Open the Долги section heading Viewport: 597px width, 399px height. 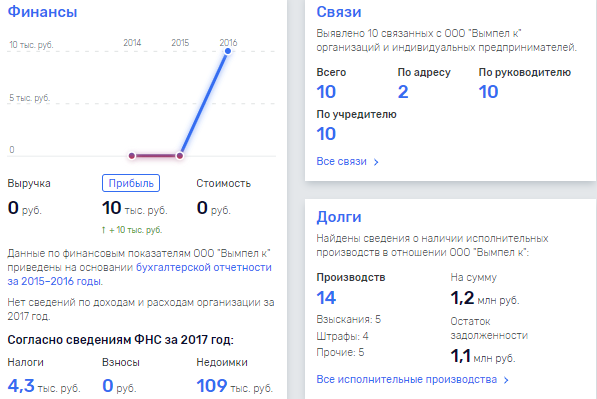tap(339, 217)
